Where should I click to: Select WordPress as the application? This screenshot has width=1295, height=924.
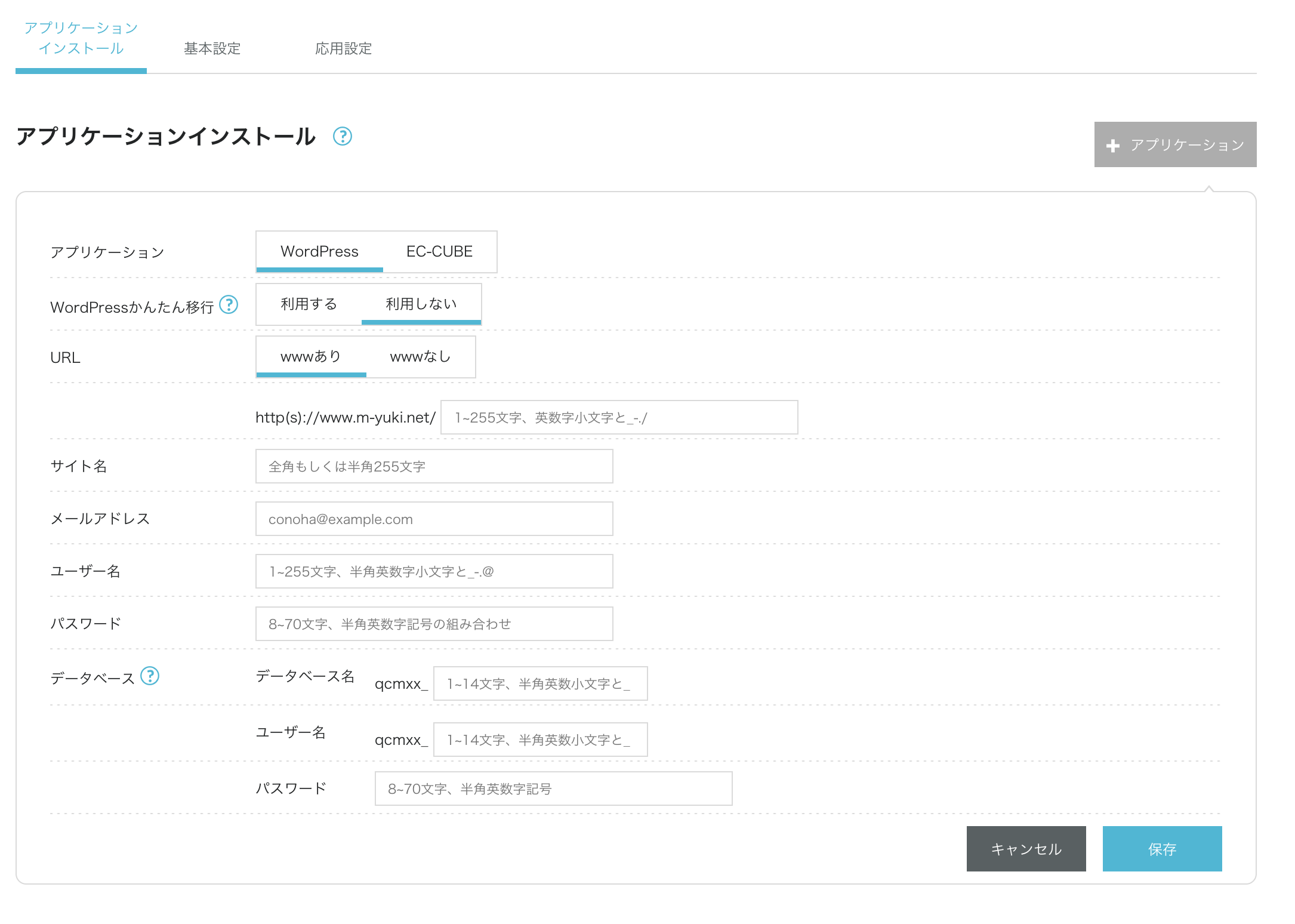(x=320, y=251)
